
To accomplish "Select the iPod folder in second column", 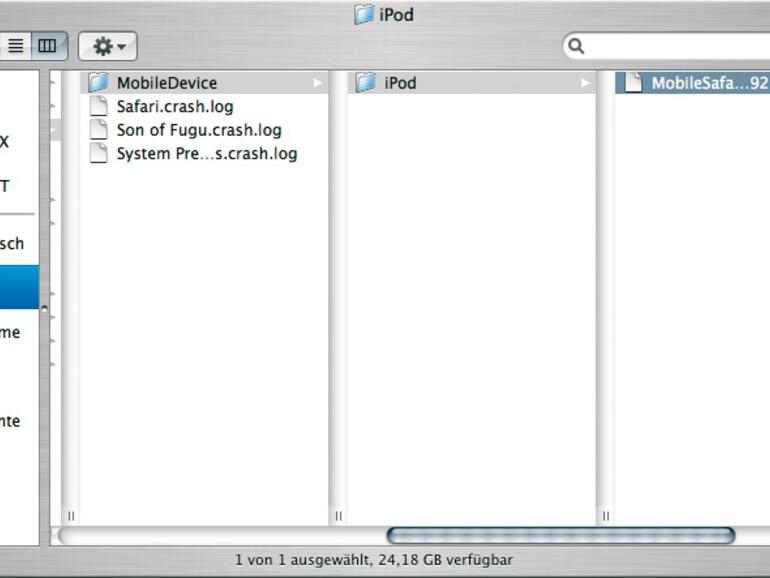I will [471, 83].
